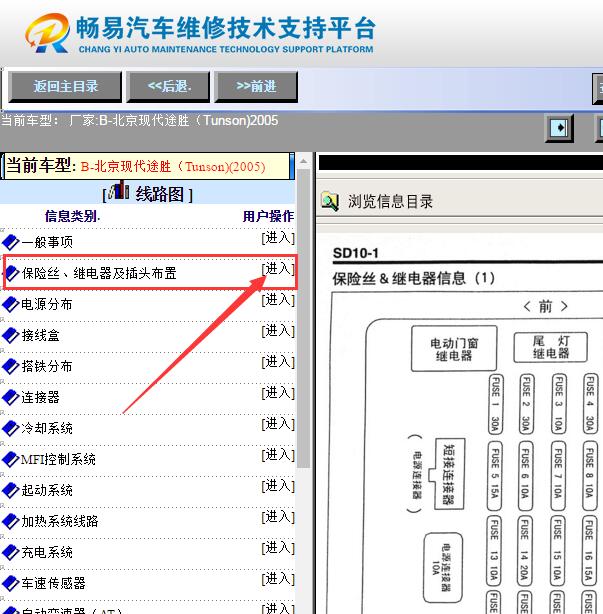Click the book icon beside 保险丝、继电器及插头布置
This screenshot has height=614, width=603.
coord(12,273)
